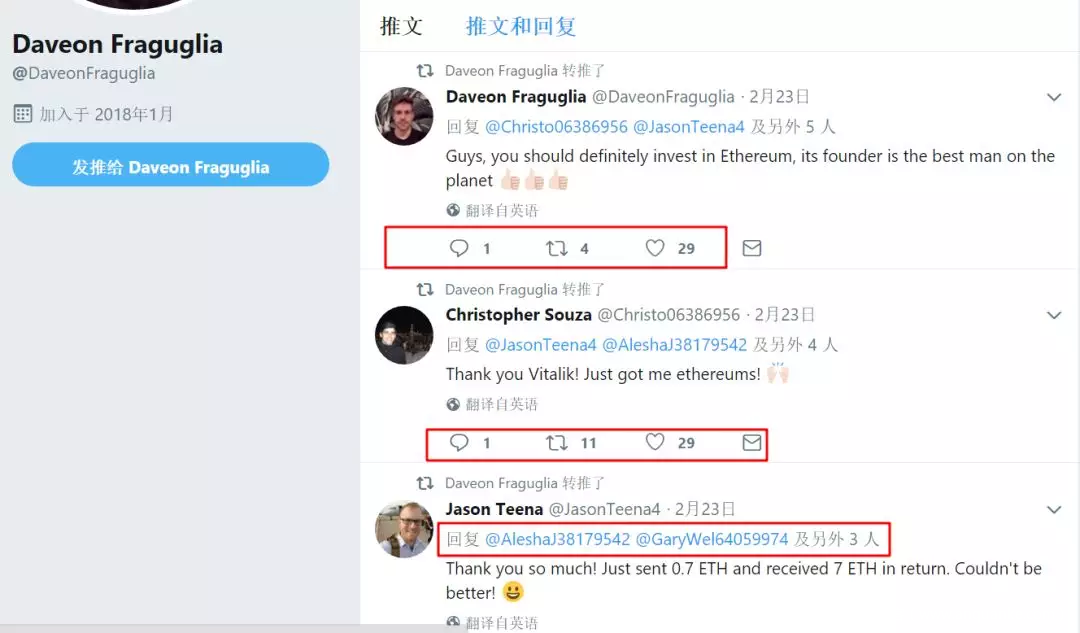Click envelope icon under Christopher Souza's tweet
This screenshot has height=633, width=1080.
(x=751, y=442)
